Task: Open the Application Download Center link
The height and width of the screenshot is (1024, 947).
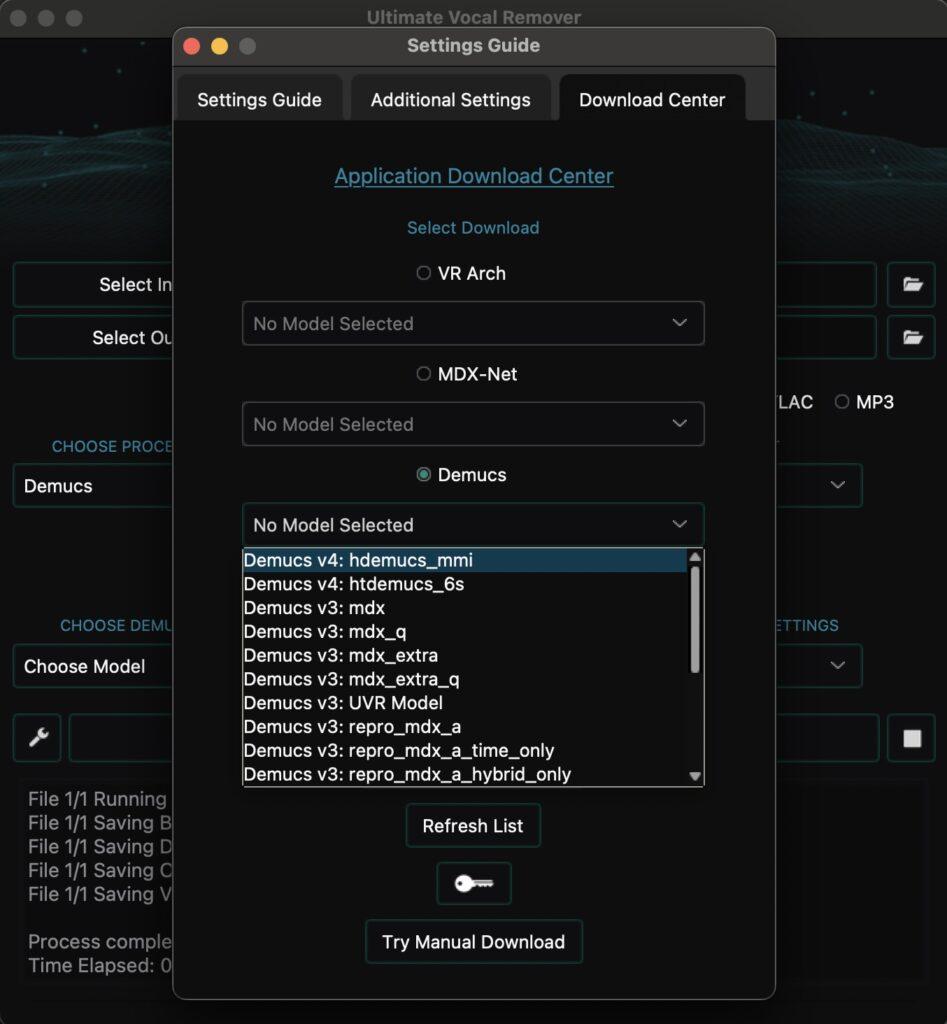Action: [x=473, y=177]
